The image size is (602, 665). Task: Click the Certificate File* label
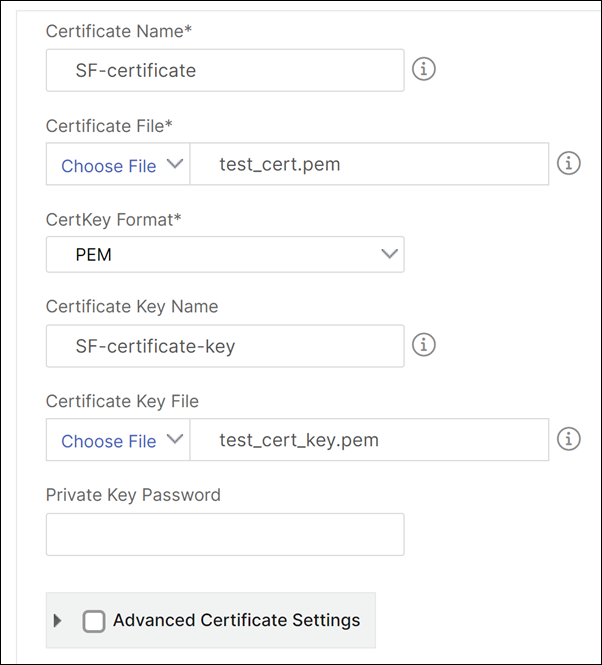point(109,126)
